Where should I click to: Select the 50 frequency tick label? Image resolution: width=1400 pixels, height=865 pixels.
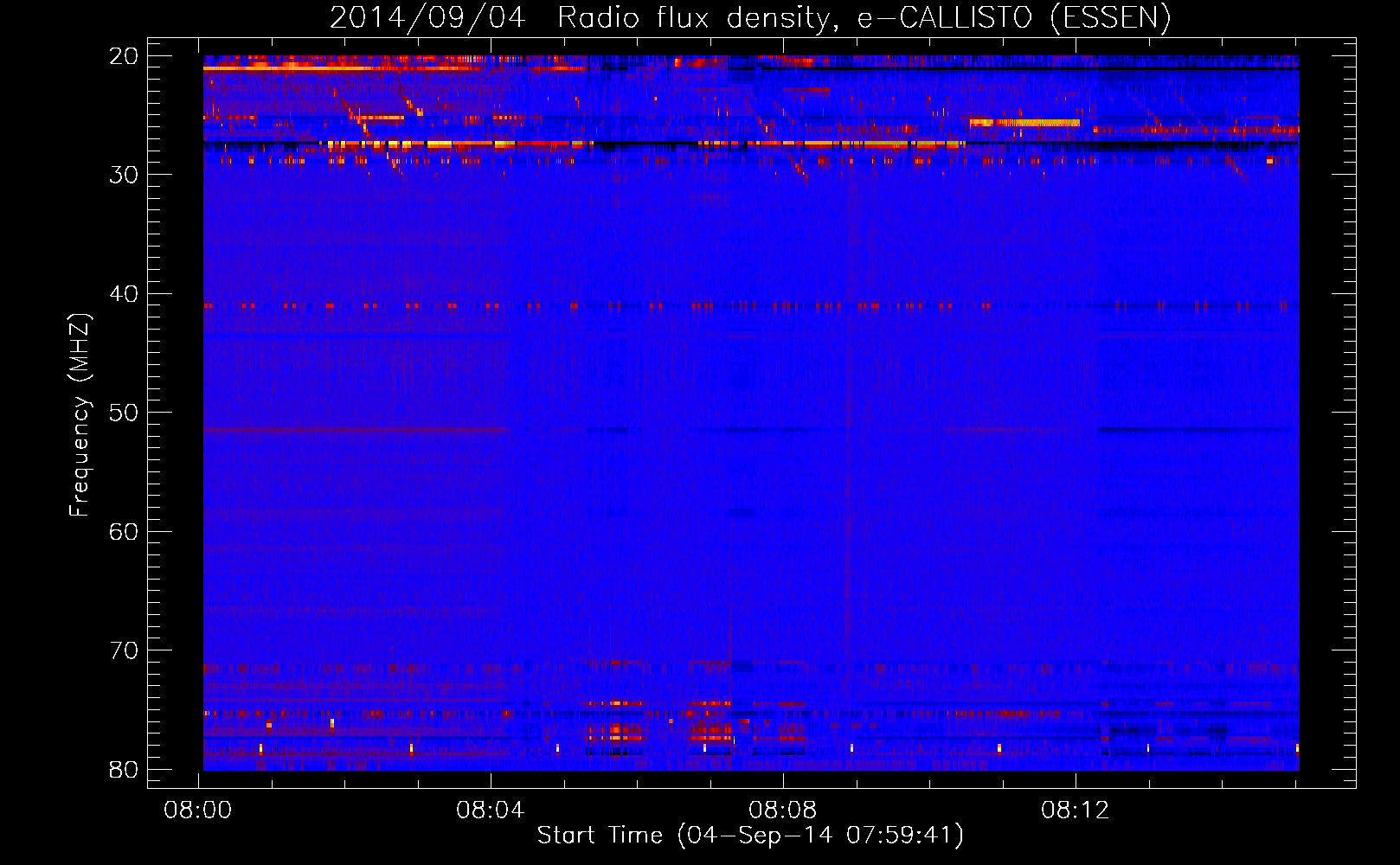pyautogui.click(x=125, y=413)
